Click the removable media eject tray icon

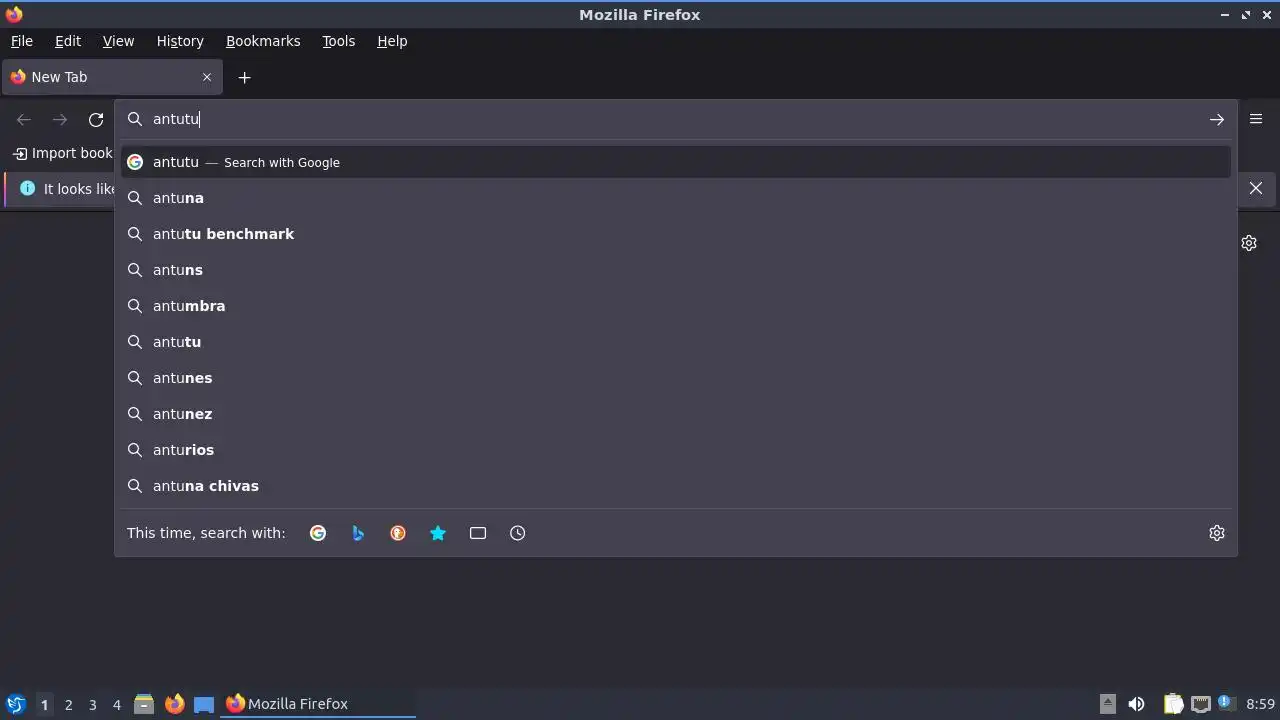1108,704
